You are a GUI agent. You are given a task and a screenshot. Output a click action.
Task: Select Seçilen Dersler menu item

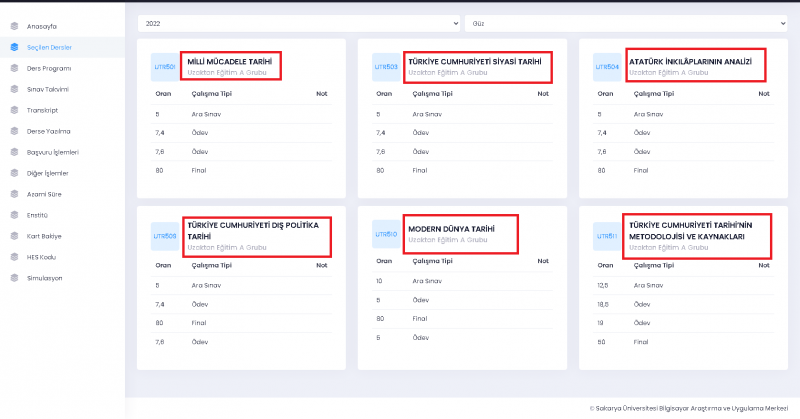48,47
